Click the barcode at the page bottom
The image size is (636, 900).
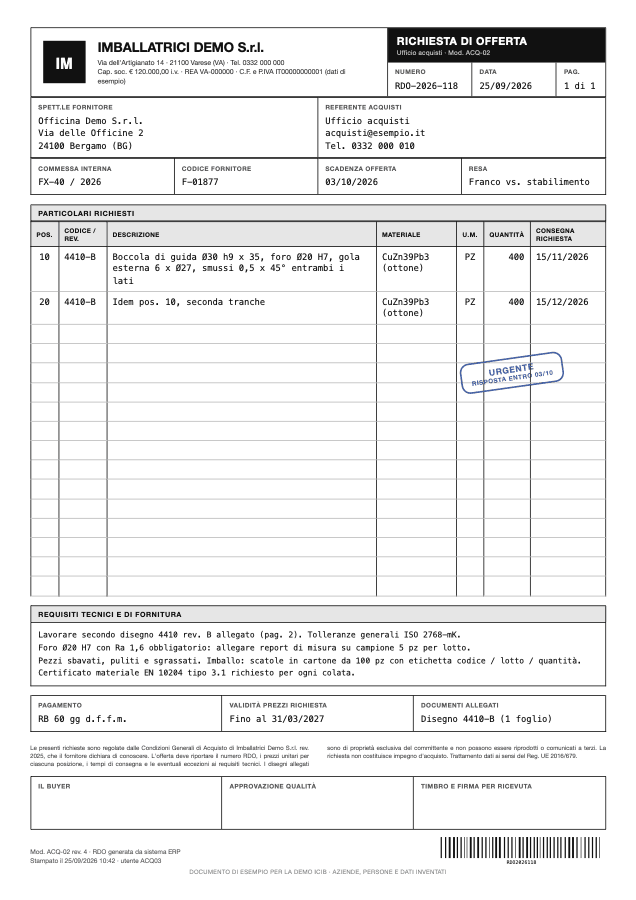521,848
